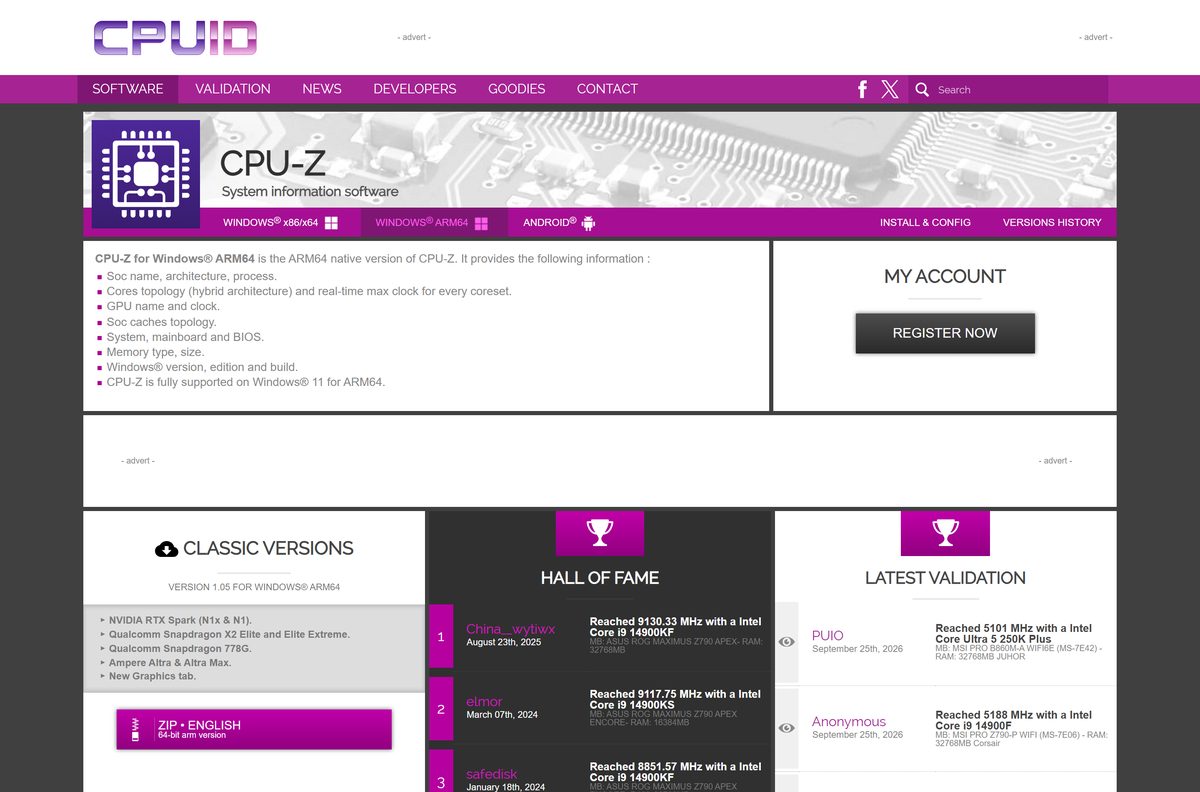
Task: Click 'VERSION 1.05 FOR WINDOWS ARM64' text
Action: tap(254, 587)
